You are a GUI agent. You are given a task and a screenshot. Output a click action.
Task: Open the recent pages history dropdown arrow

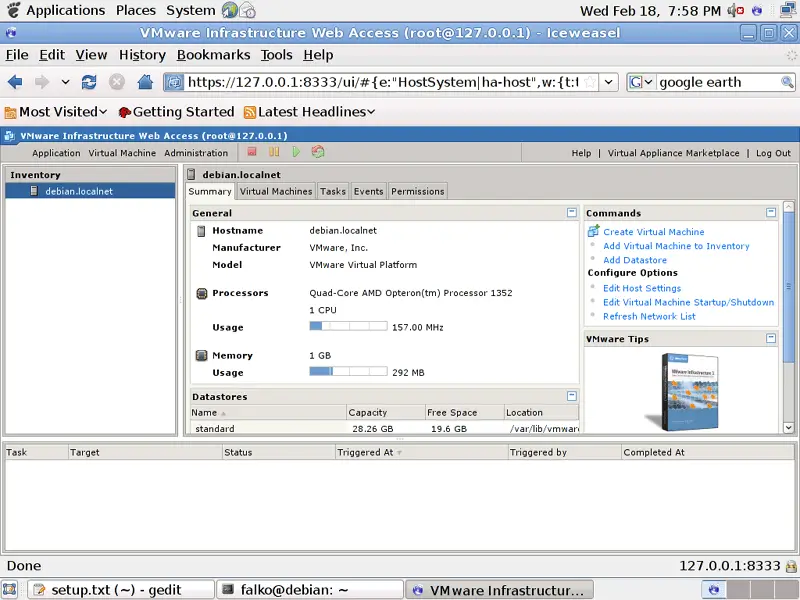pyautogui.click(x=65, y=82)
